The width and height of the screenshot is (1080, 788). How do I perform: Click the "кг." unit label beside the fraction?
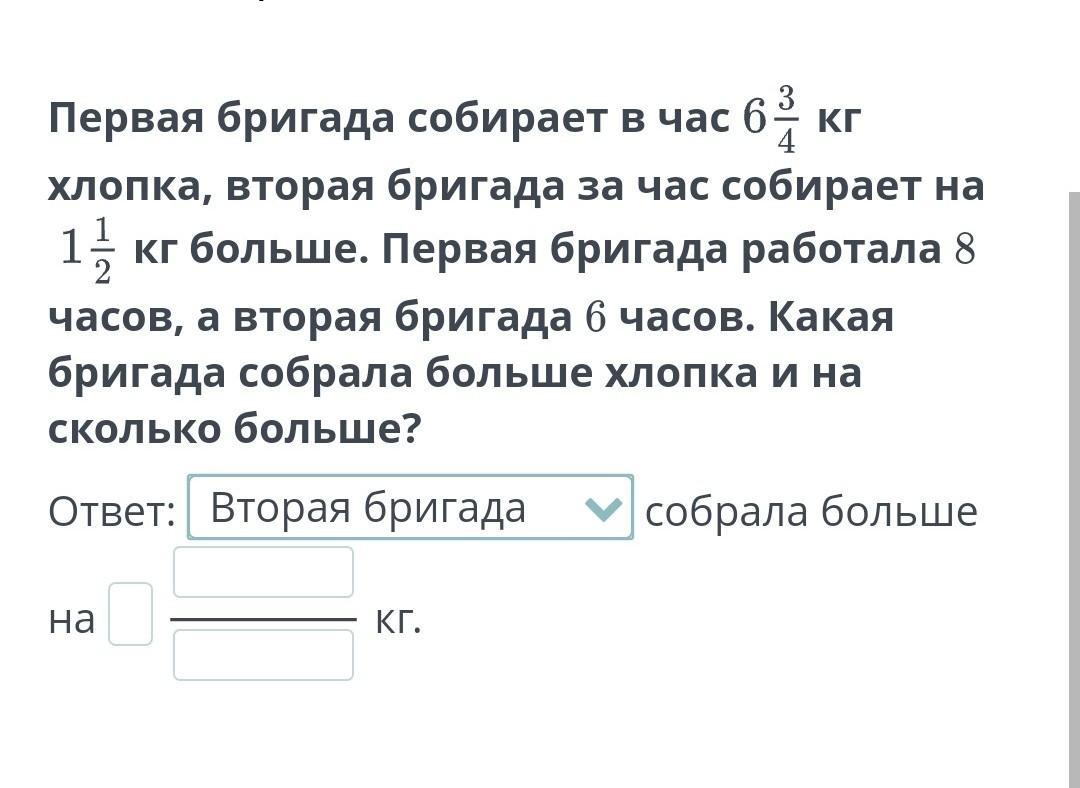pyautogui.click(x=398, y=620)
